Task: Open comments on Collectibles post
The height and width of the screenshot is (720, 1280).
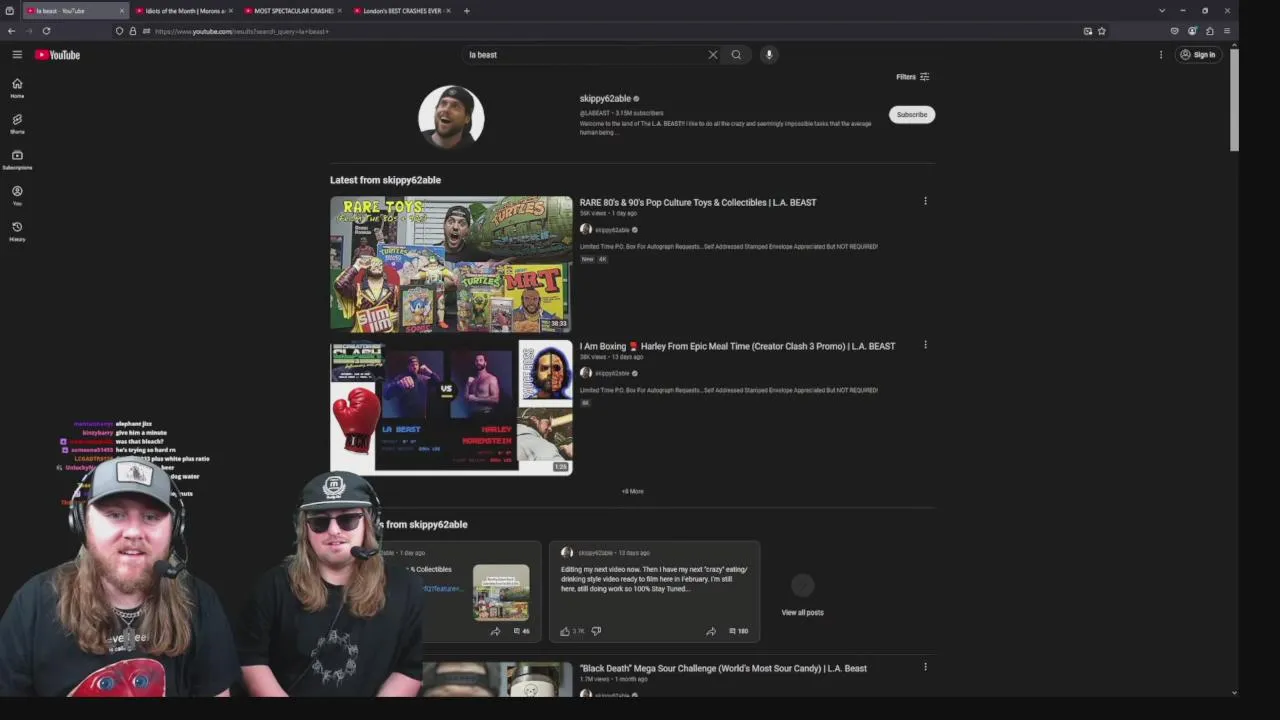Action: (521, 631)
